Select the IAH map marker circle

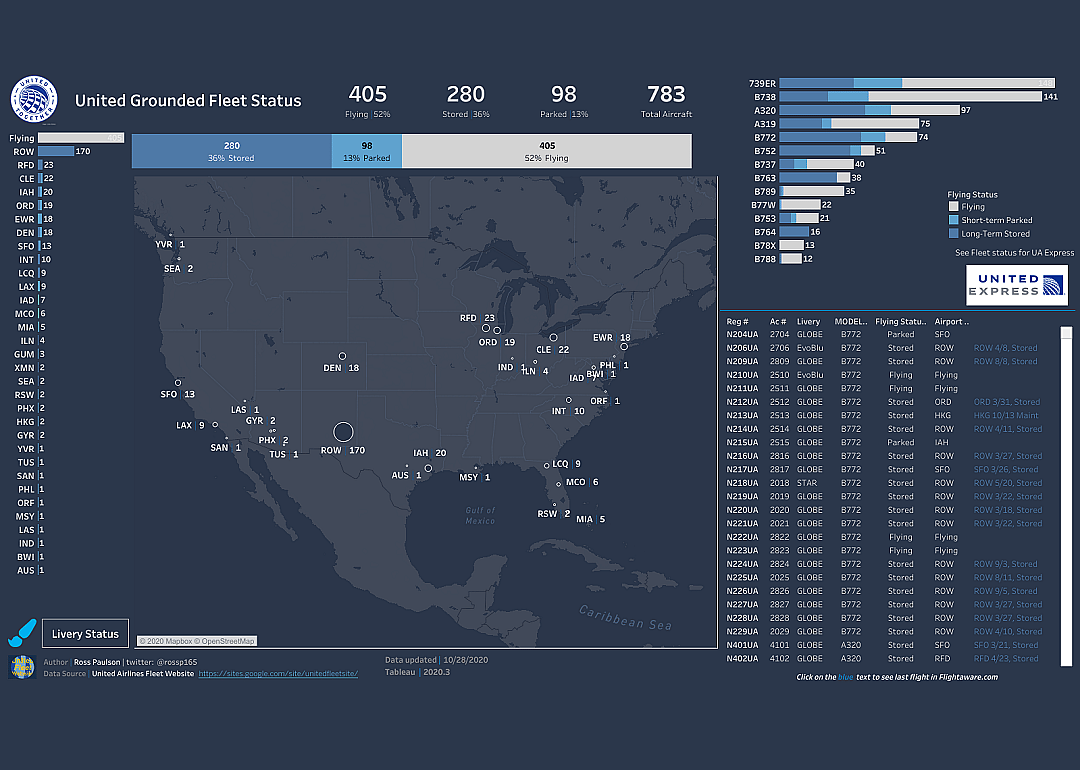point(428,468)
